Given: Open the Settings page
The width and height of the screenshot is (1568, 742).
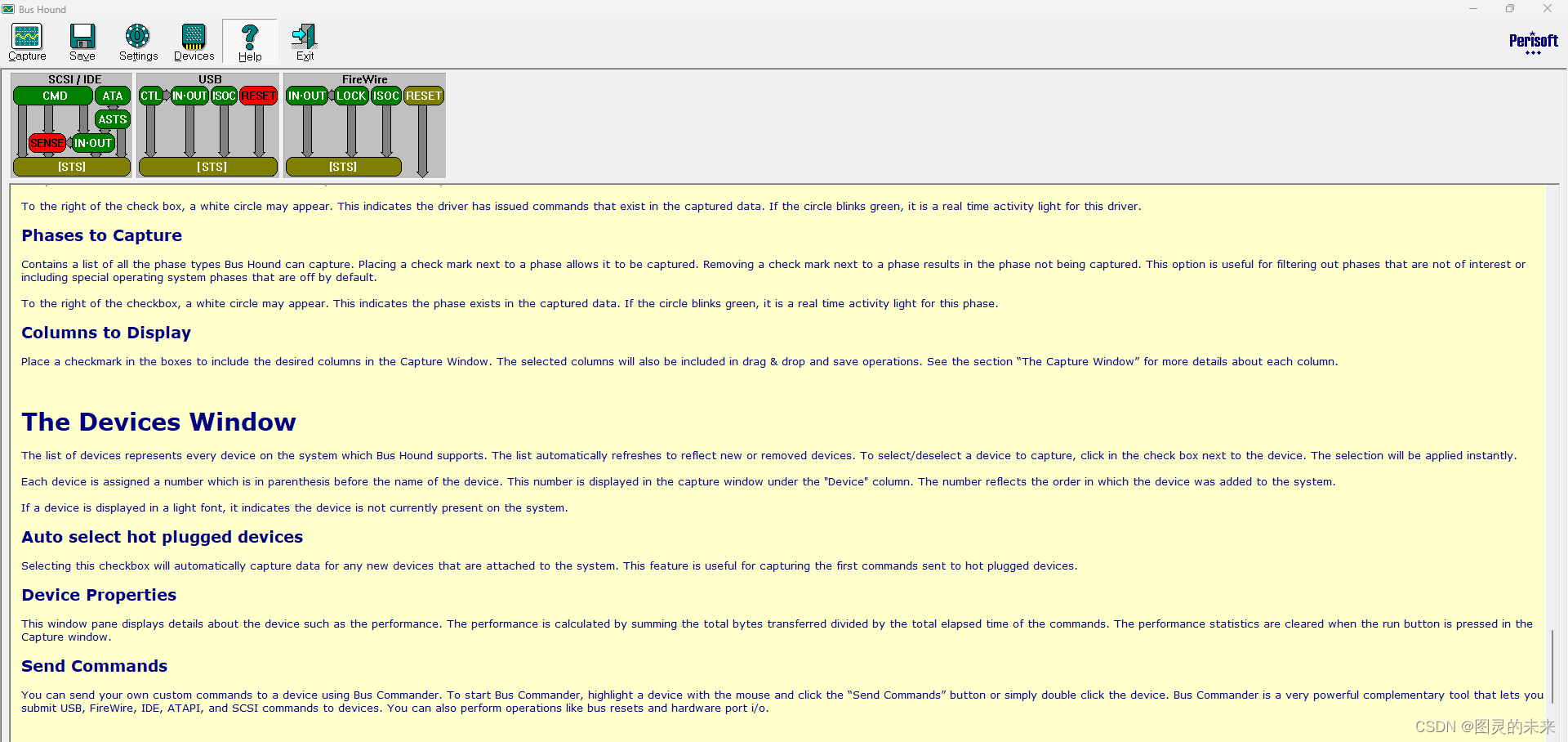Looking at the screenshot, I should (x=138, y=42).
